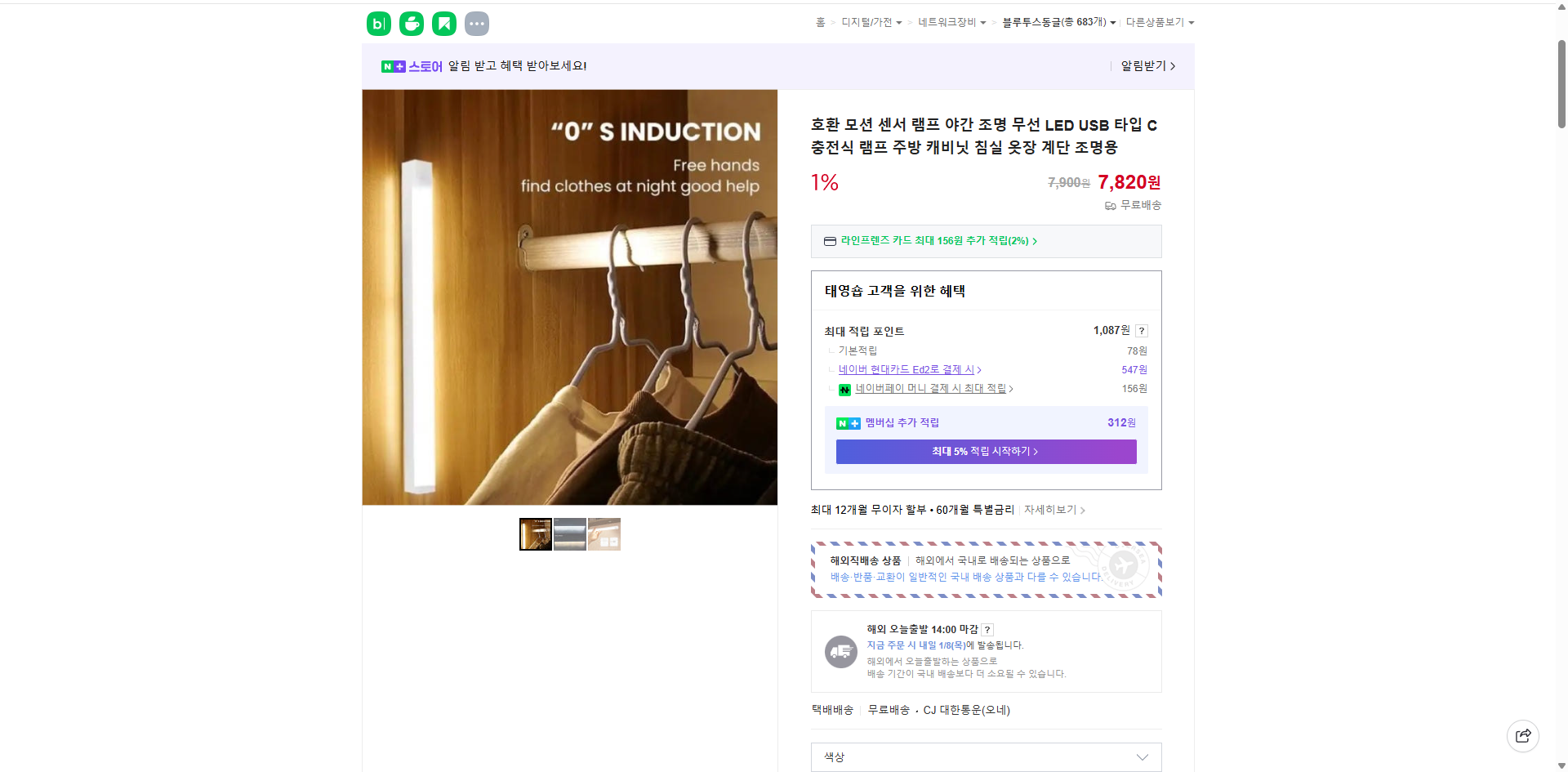
Task: Click the ? icon beside 해외 오늘출발 14:00 마감
Action: click(x=987, y=629)
